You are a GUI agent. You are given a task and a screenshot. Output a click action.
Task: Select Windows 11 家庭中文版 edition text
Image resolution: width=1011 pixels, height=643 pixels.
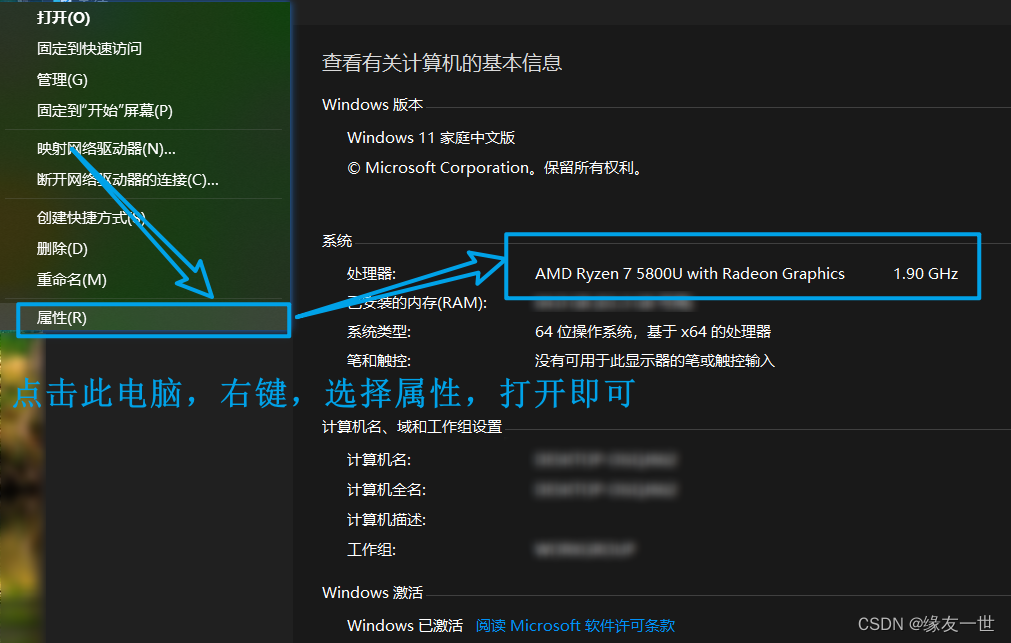click(431, 137)
